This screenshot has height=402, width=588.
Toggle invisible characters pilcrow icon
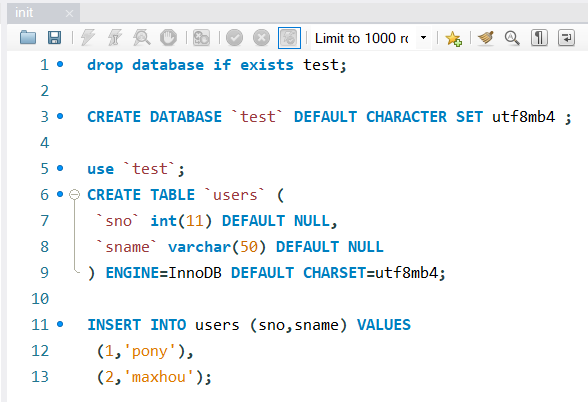pyautogui.click(x=539, y=38)
